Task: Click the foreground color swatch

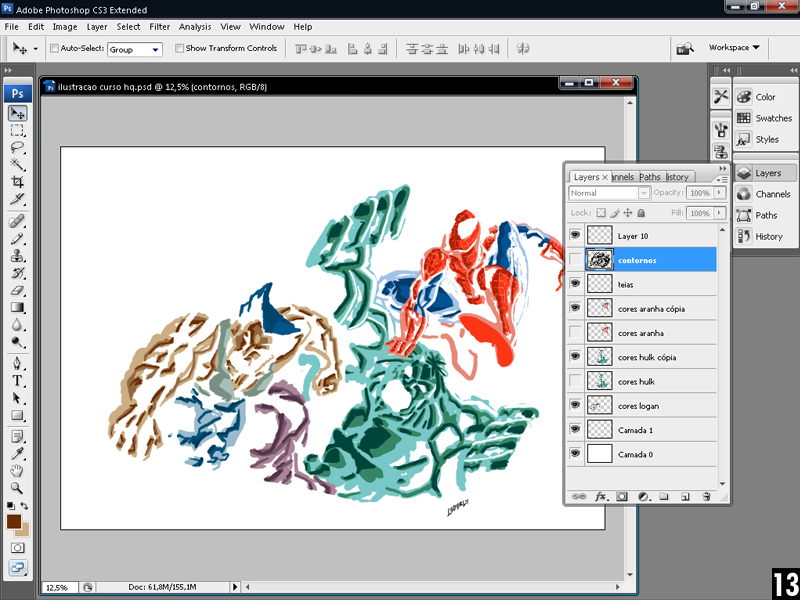Action: [14, 522]
